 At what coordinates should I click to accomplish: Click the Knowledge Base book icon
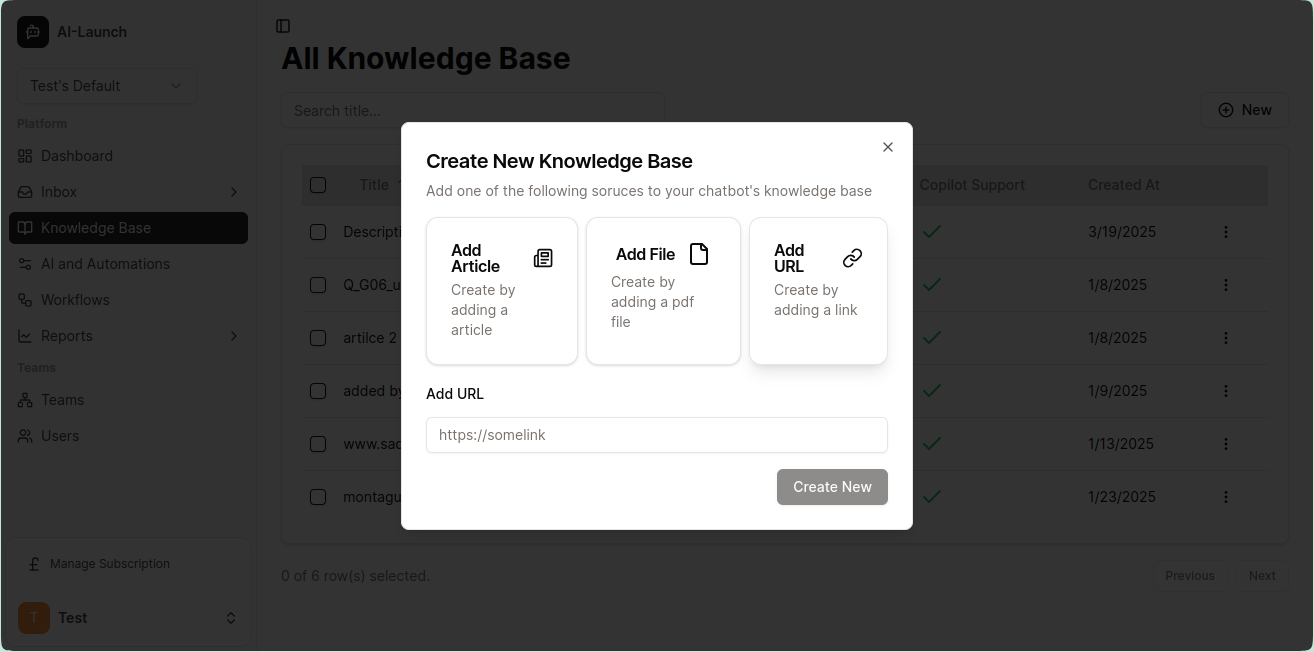[x=25, y=228]
